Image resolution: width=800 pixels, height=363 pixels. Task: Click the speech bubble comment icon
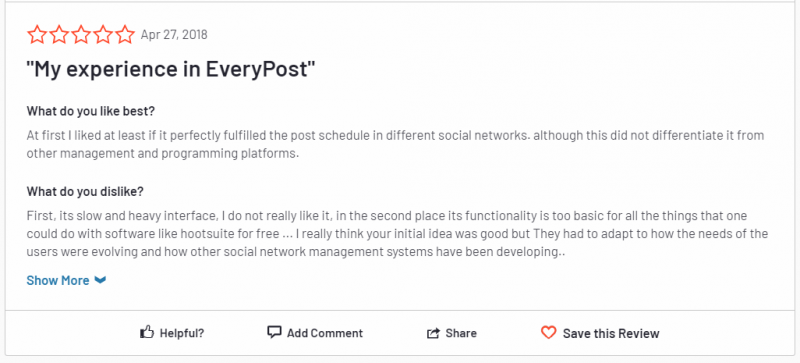point(274,332)
